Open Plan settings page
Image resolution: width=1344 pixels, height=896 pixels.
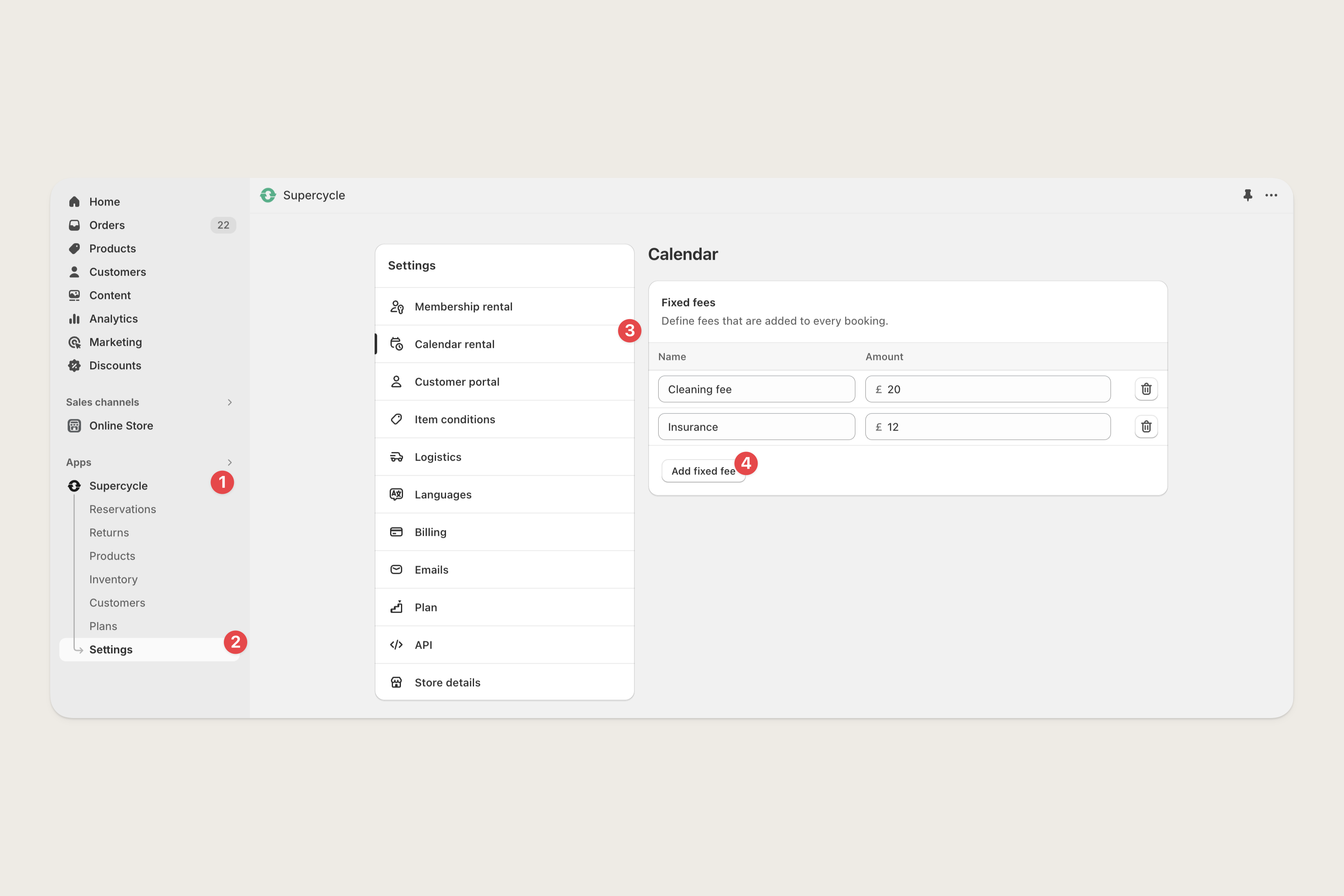pyautogui.click(x=505, y=607)
